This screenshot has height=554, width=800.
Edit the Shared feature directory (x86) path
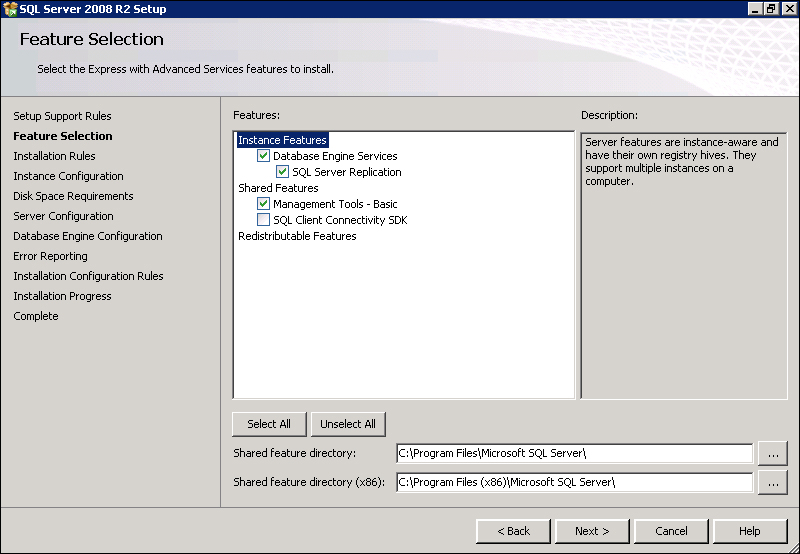coord(574,482)
